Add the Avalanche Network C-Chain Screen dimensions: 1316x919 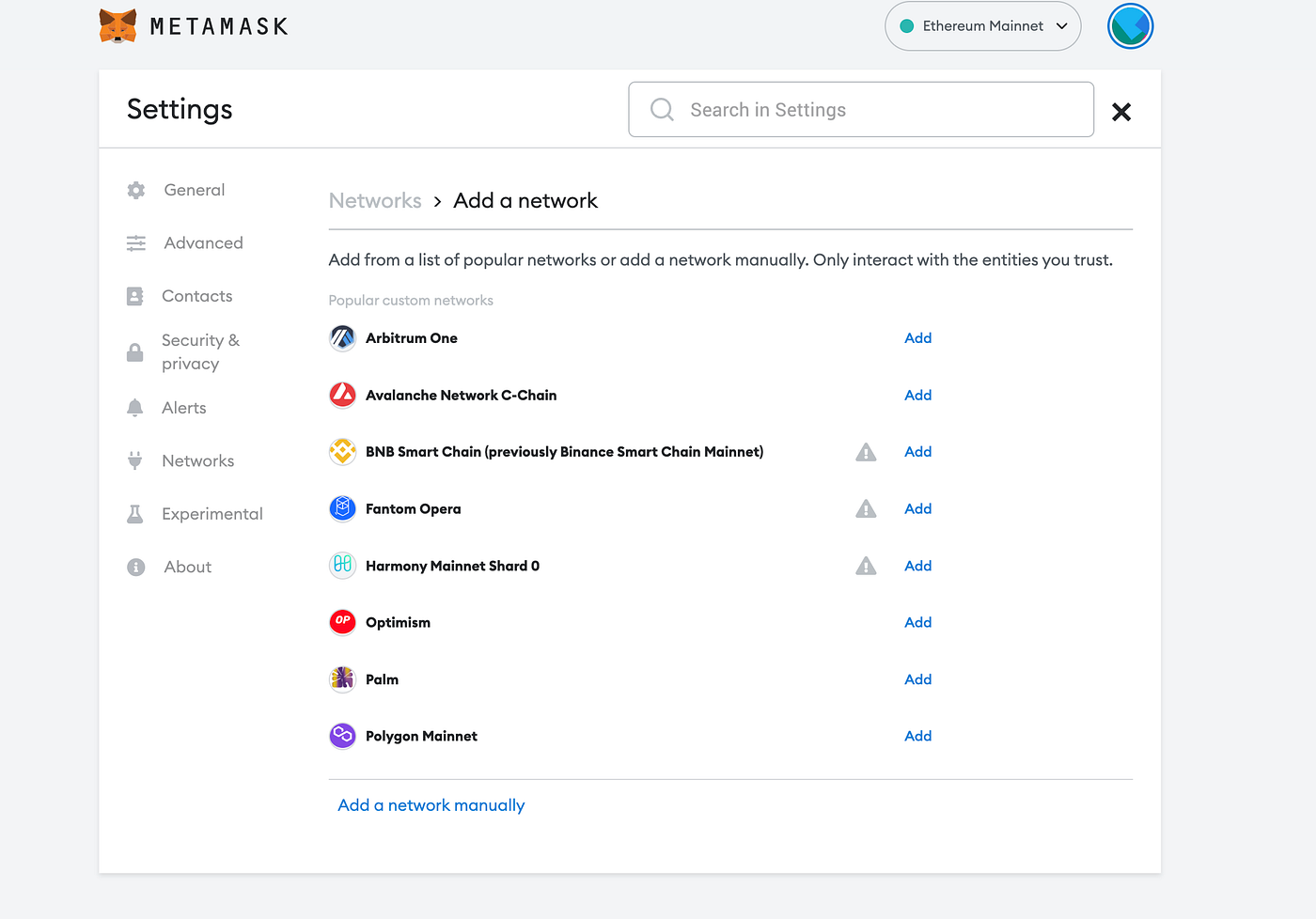pyautogui.click(x=917, y=395)
